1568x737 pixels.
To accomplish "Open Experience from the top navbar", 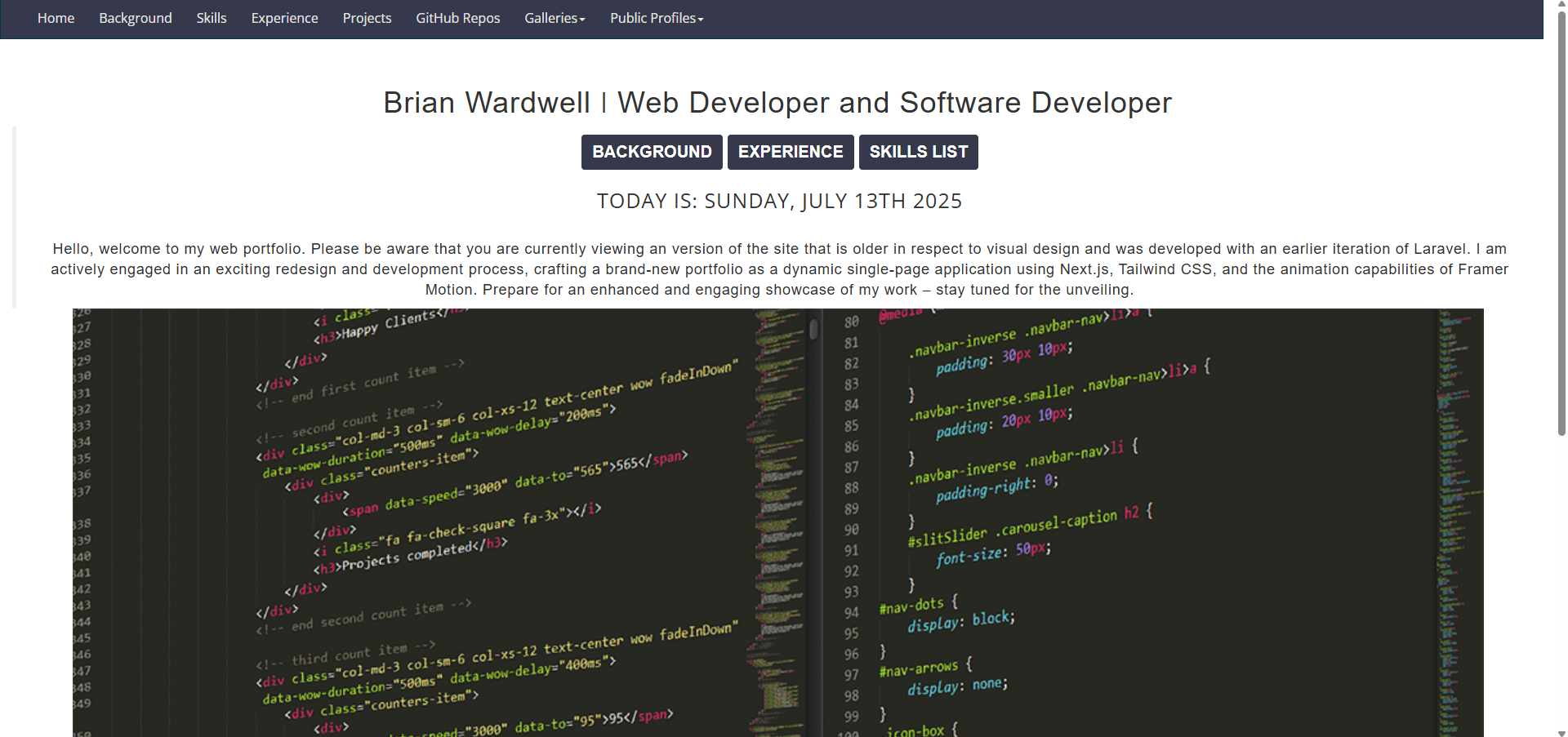I will coord(284,18).
